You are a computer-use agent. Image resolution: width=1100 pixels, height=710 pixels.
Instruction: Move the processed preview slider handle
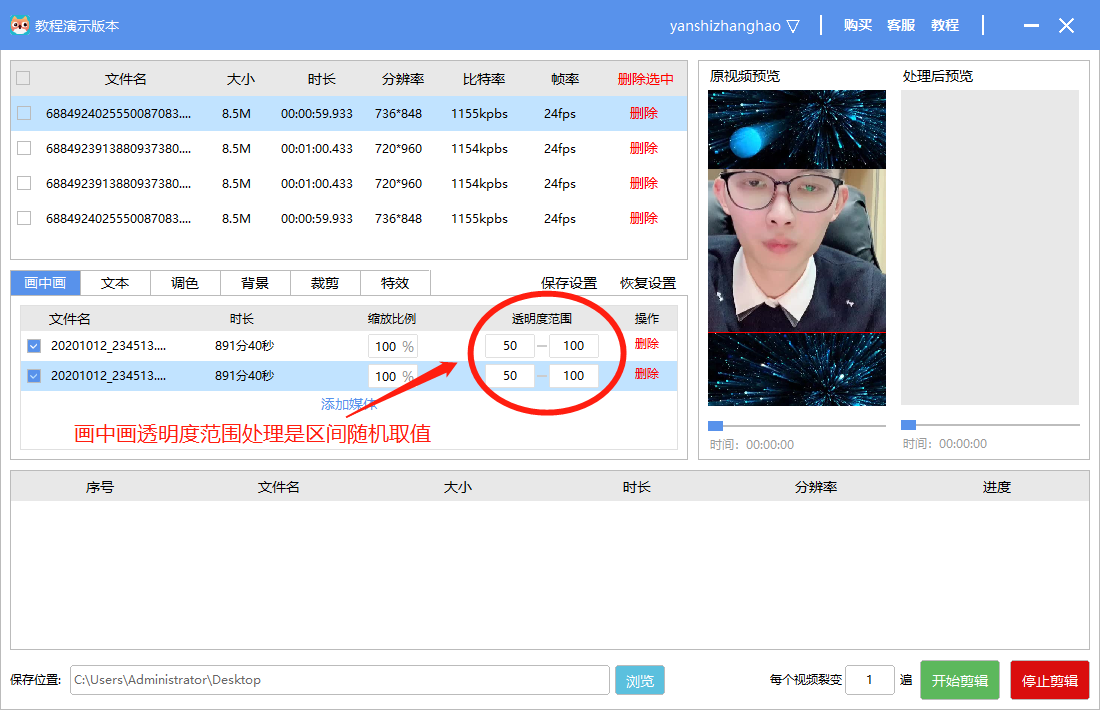908,425
